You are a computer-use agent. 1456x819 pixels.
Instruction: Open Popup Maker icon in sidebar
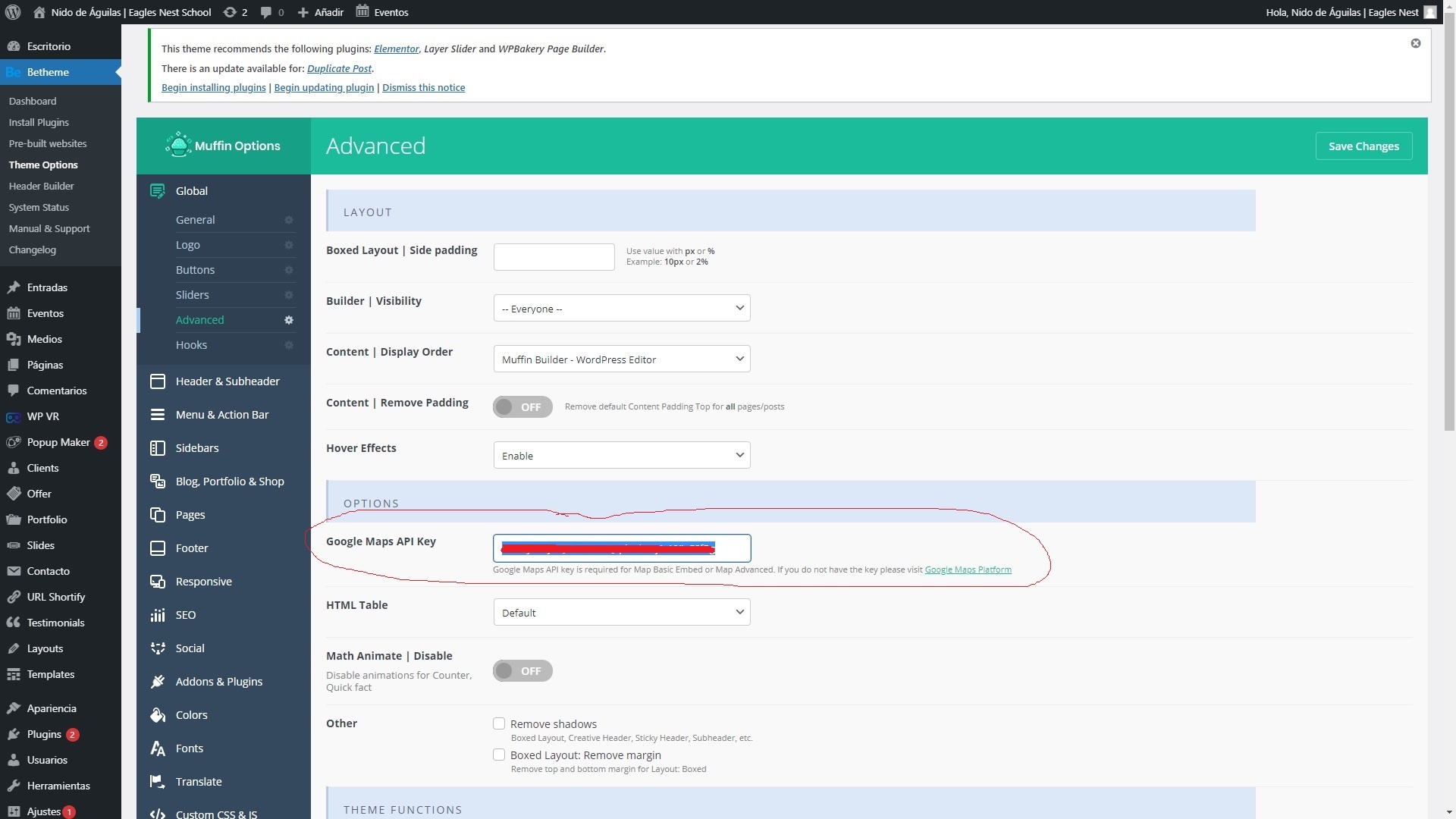pos(14,442)
